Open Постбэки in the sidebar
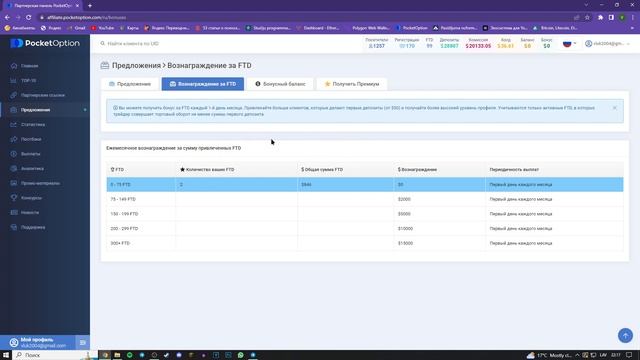Image resolution: width=640 pixels, height=360 pixels. [31, 139]
